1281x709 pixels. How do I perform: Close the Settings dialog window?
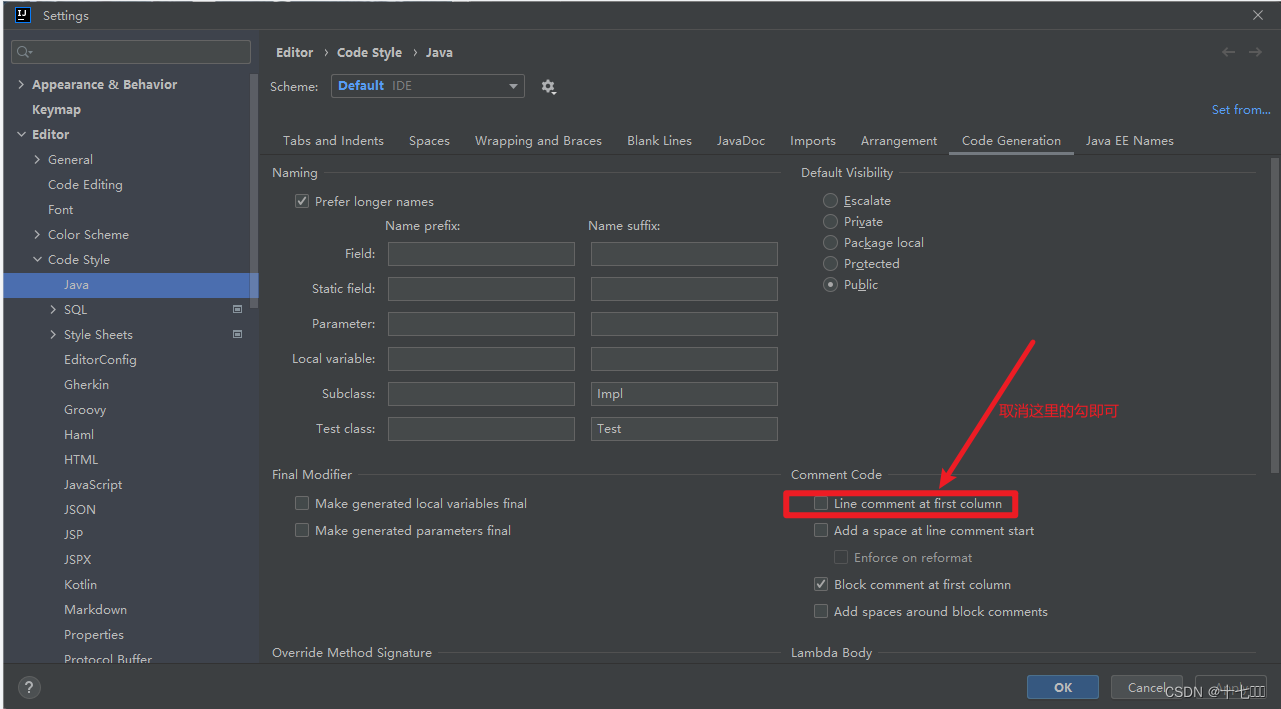(x=1258, y=15)
